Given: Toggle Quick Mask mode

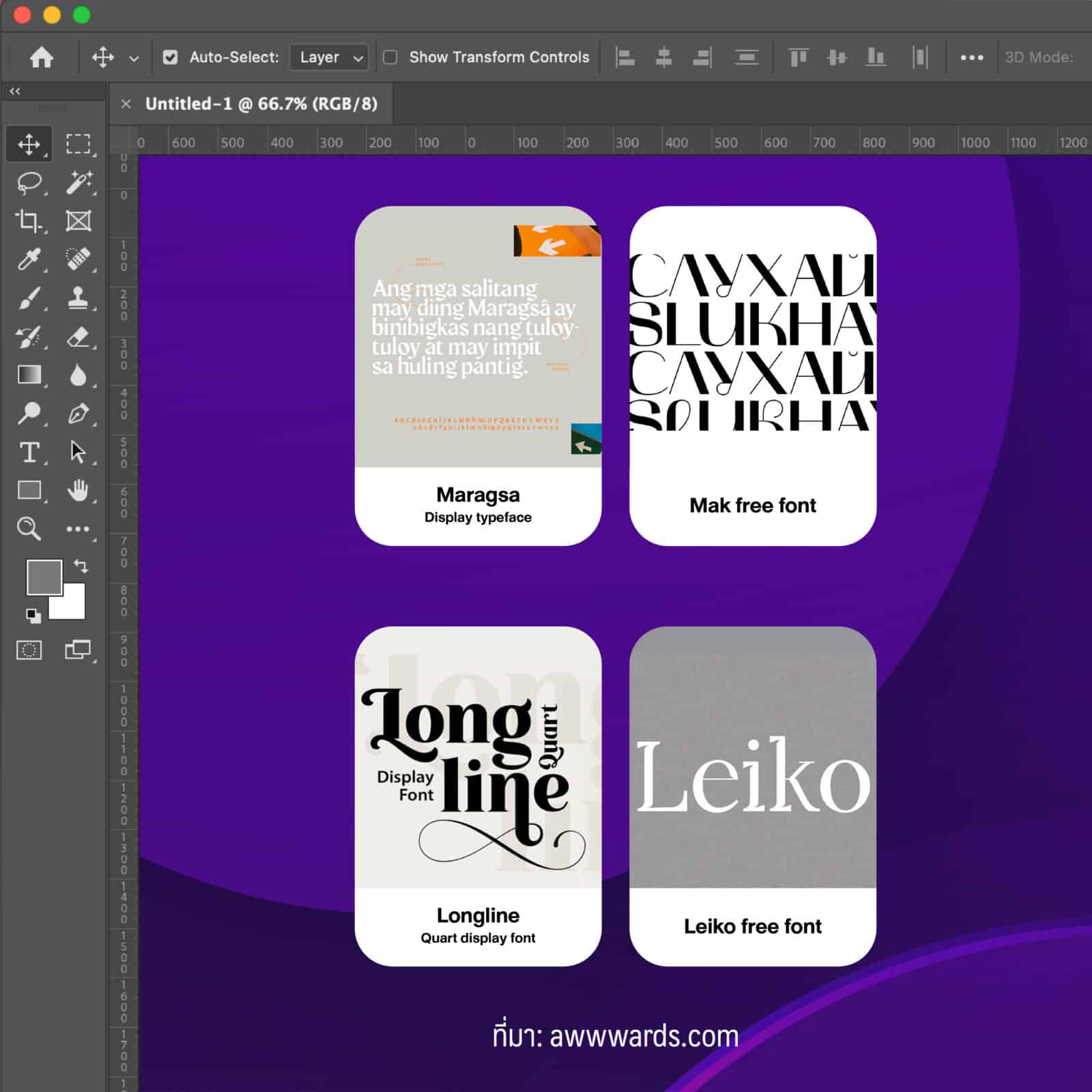Looking at the screenshot, I should (29, 650).
